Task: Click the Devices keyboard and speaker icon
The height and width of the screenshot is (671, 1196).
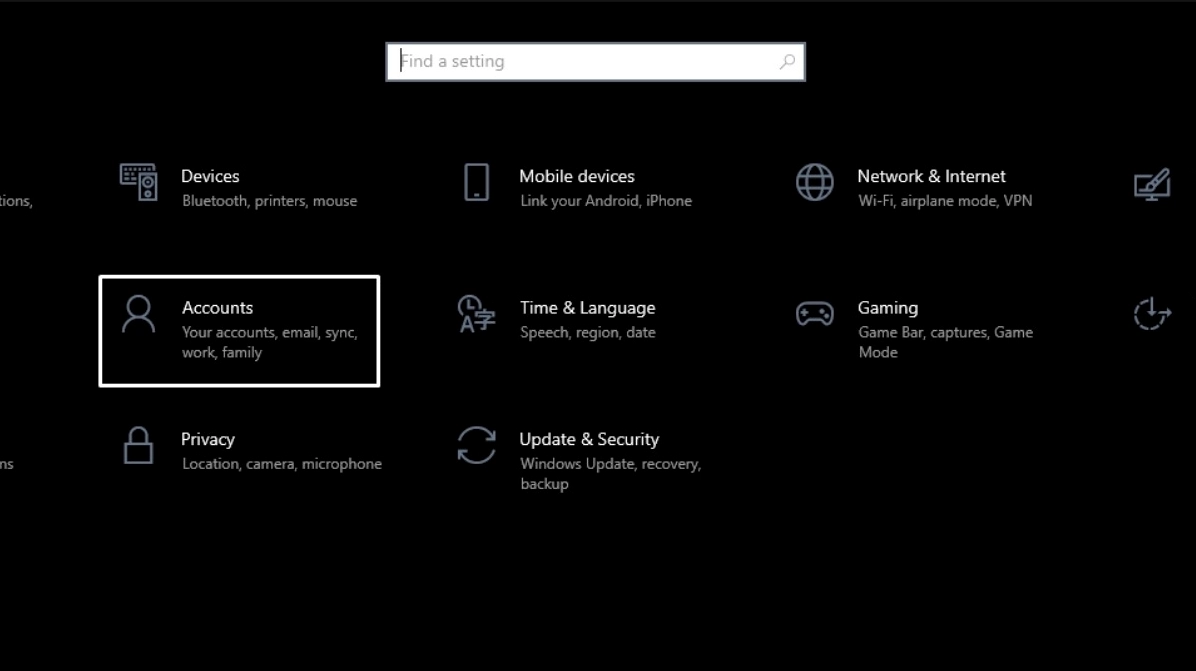Action: [138, 183]
